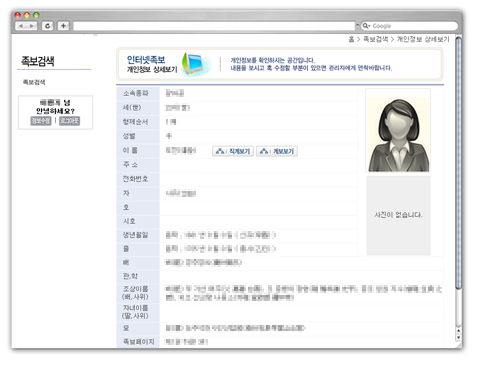
Task: Click the 소속종파 row label
Action: 136,93
